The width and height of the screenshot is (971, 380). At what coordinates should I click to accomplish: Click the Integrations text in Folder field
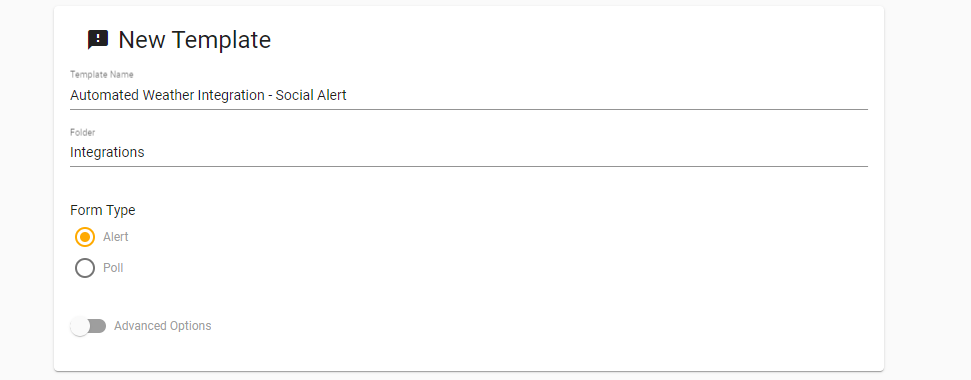[x=107, y=153]
